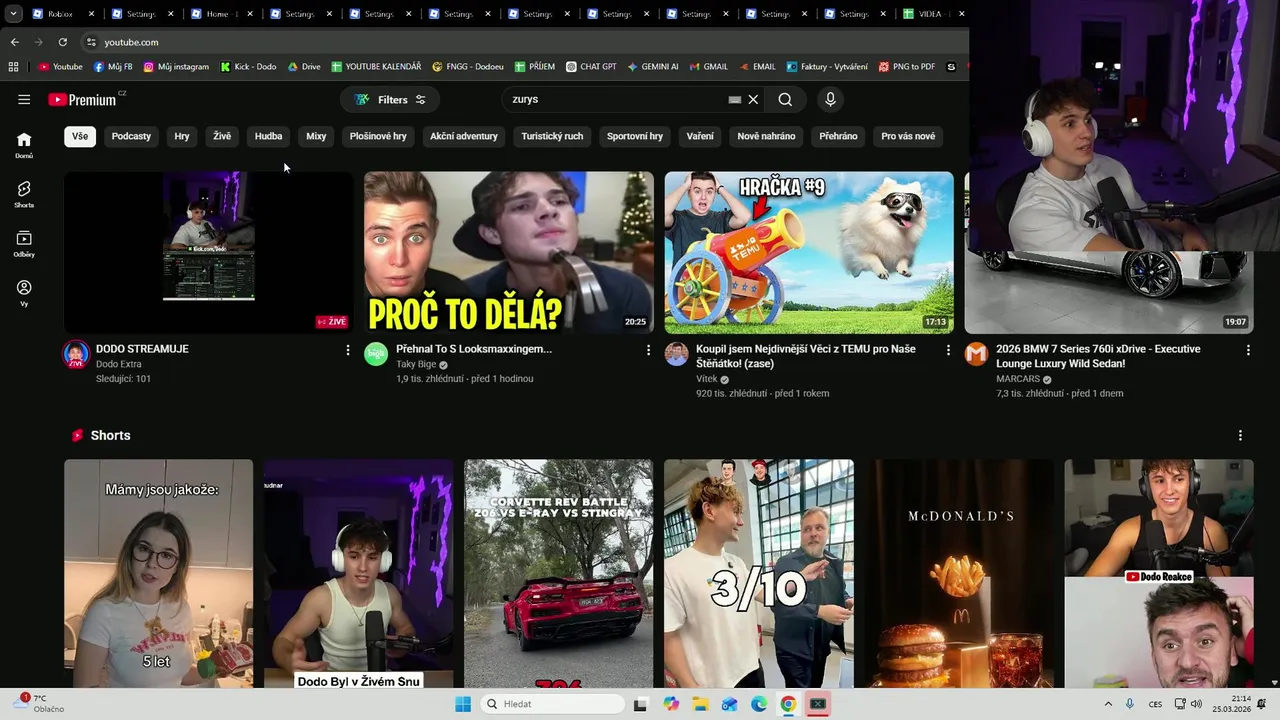This screenshot has height=720, width=1280.
Task: Open on-screen keyboard icon in search box
Action: (x=735, y=99)
